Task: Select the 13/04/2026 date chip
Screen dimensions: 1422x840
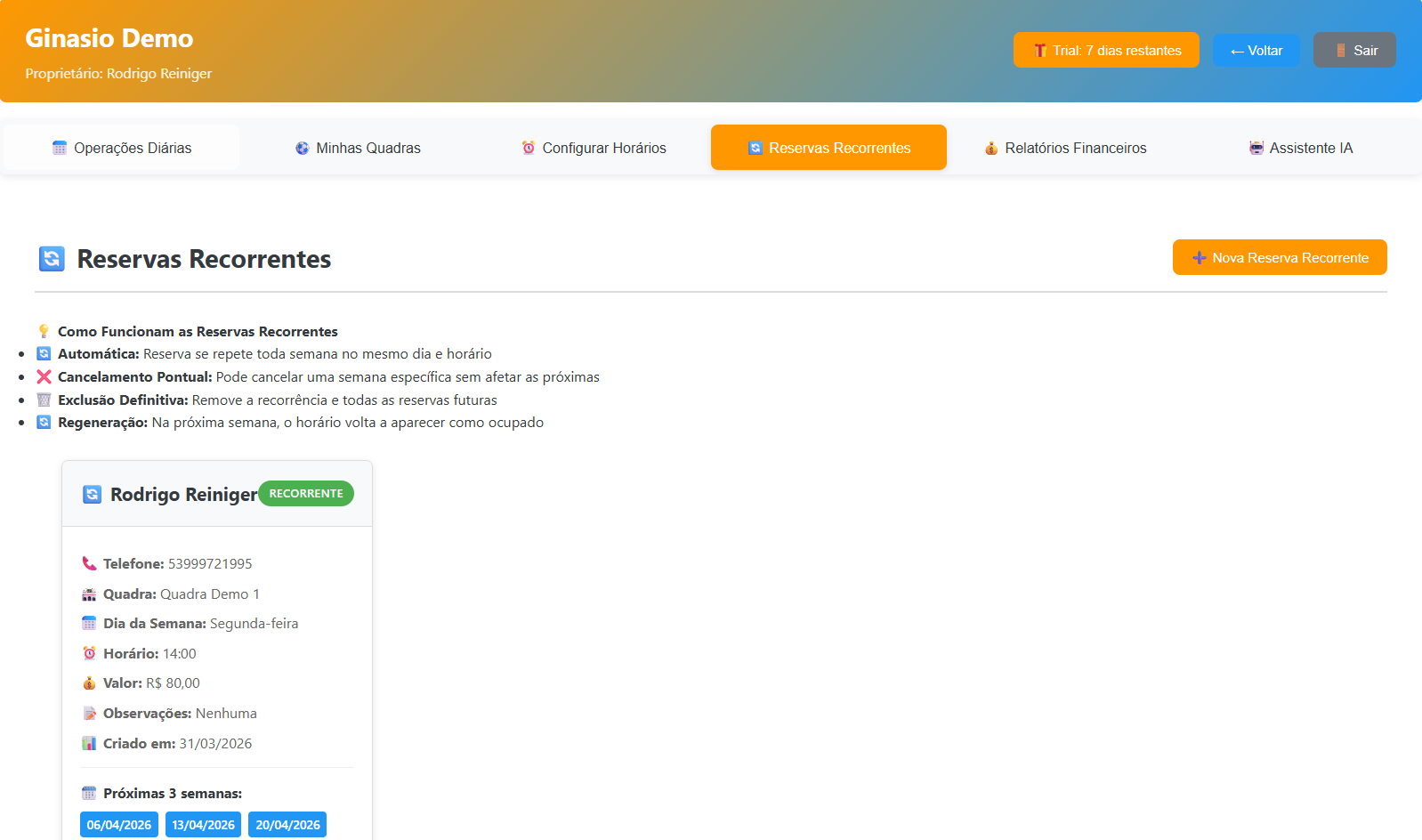Action: 203,825
